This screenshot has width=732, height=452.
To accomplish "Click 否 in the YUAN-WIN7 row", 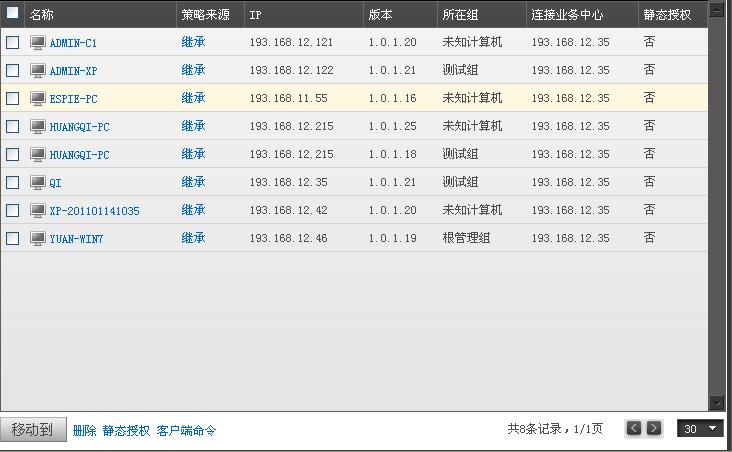I will (x=649, y=238).
